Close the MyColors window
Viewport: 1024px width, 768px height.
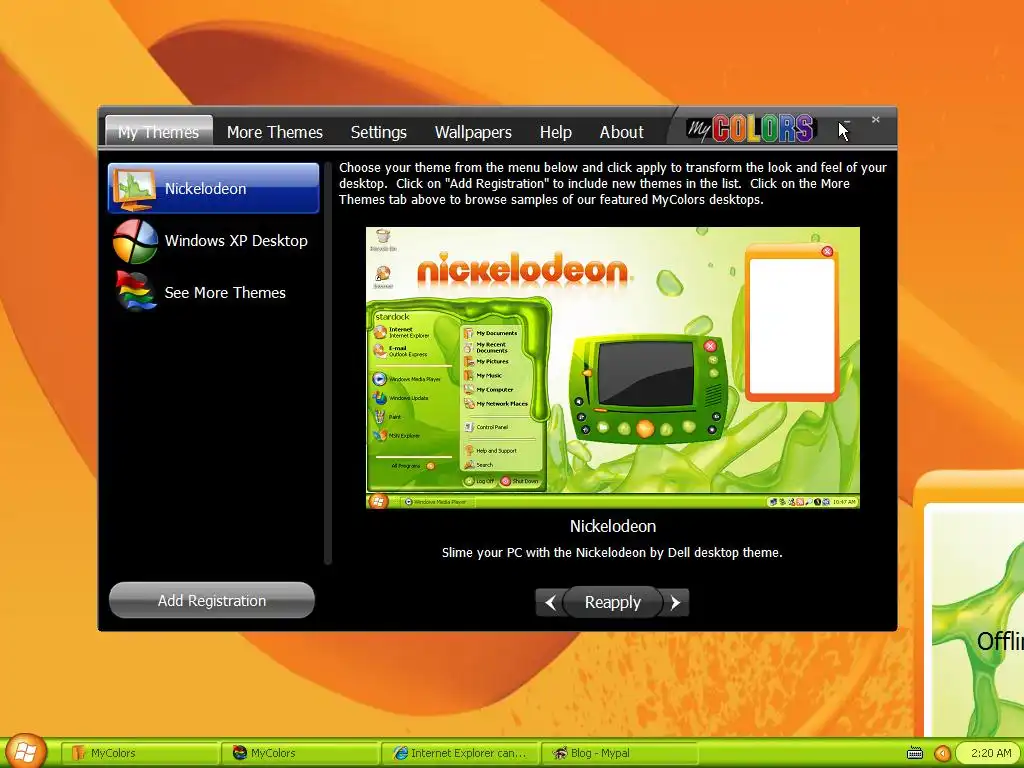pos(876,120)
